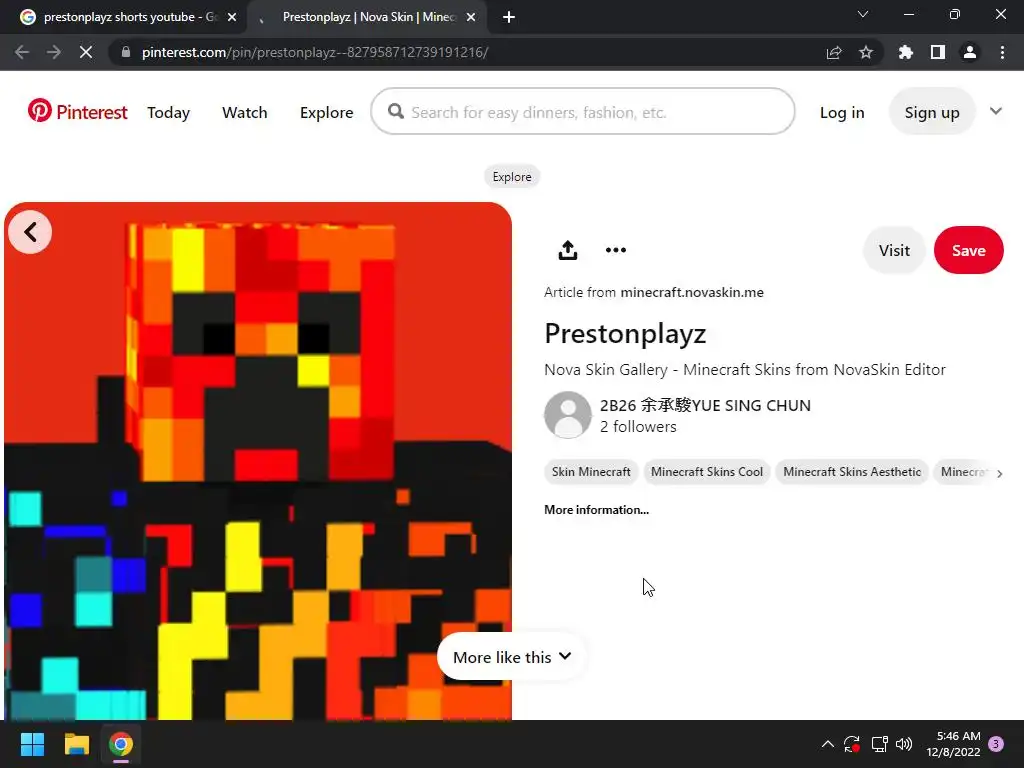1024x768 pixels.
Task: Open the network tray icon
Action: point(879,744)
